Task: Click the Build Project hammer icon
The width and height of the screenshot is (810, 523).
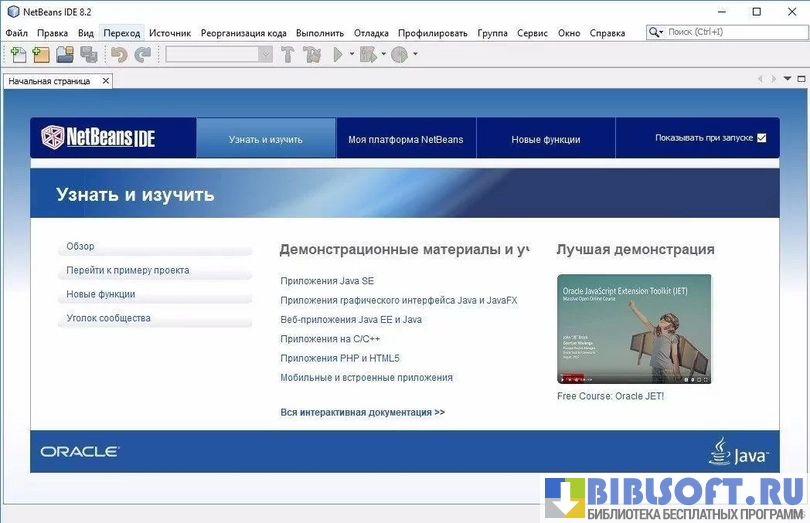Action: tap(288, 55)
